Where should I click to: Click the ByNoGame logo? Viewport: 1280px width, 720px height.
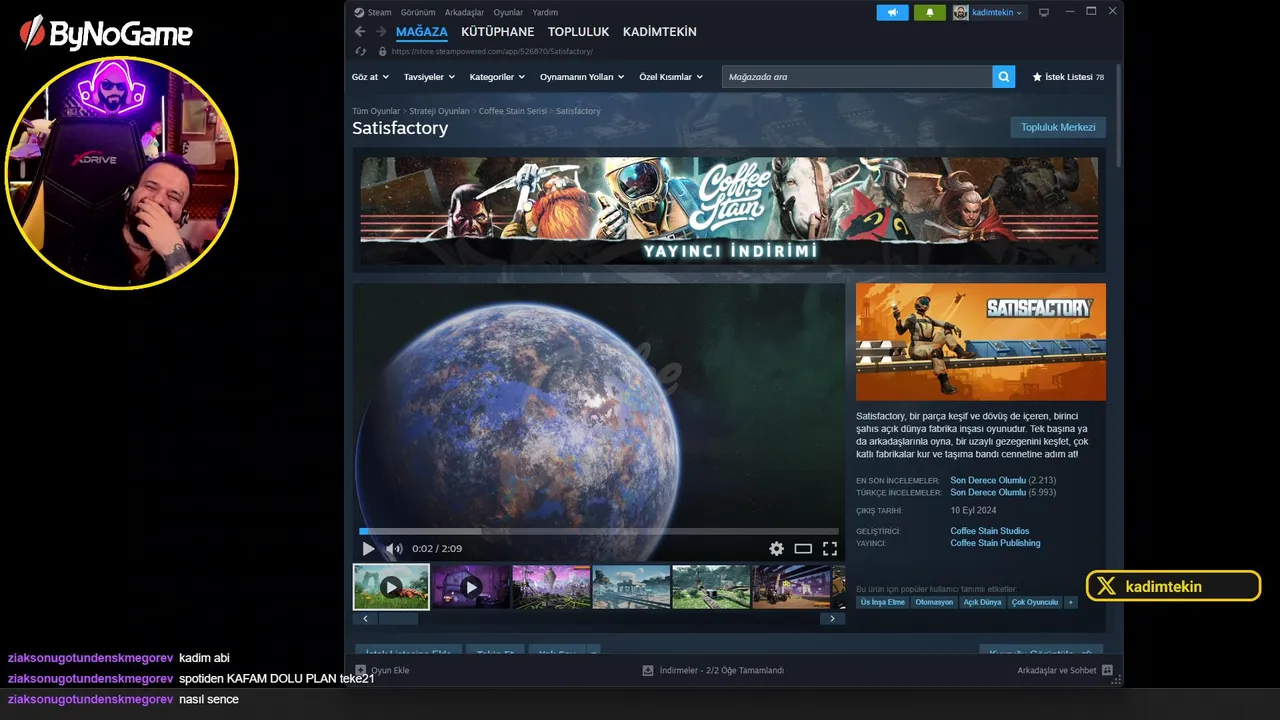tap(106, 33)
